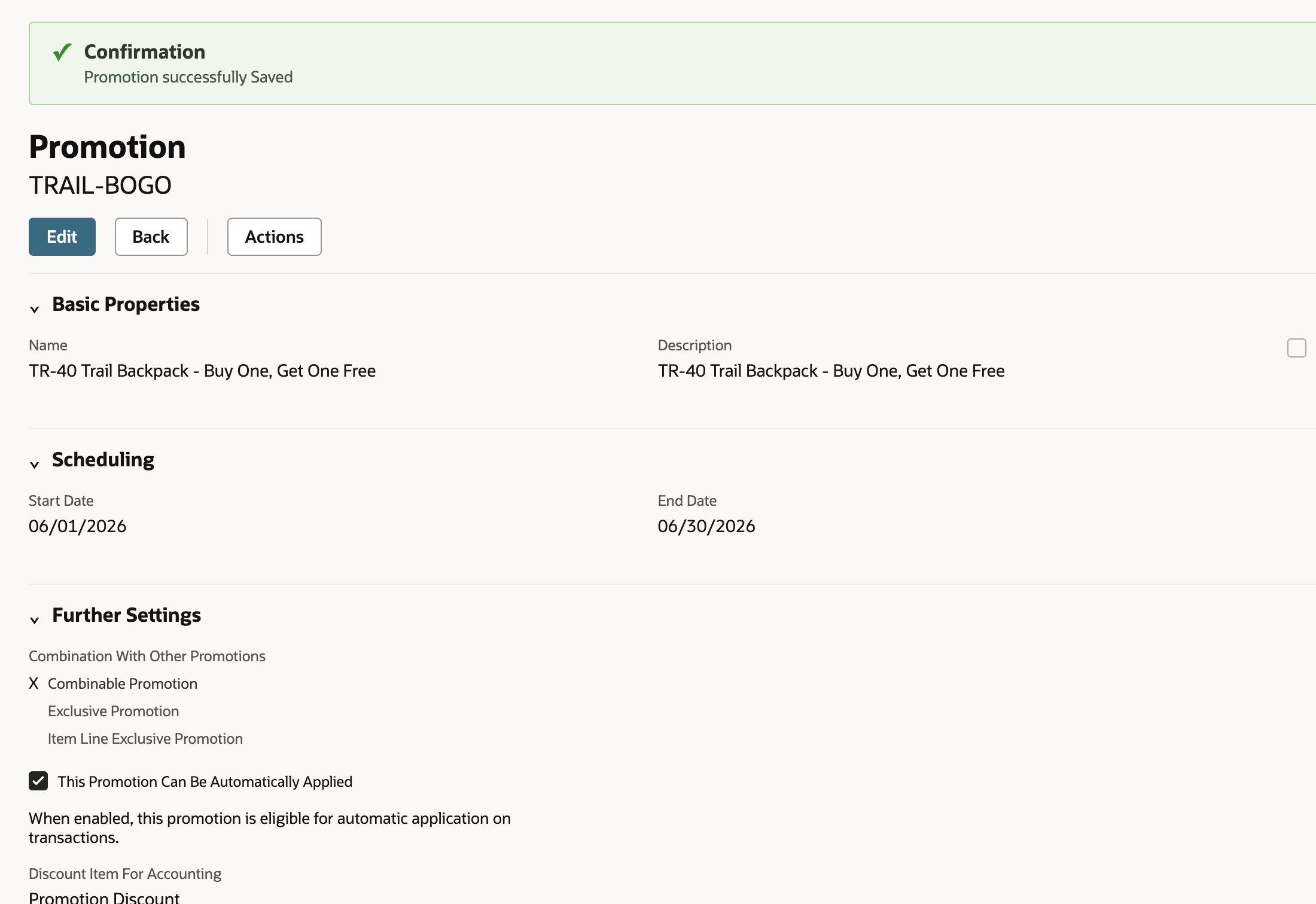Click the Promotion Discount accounting item
The image size is (1316, 904).
[x=104, y=897]
